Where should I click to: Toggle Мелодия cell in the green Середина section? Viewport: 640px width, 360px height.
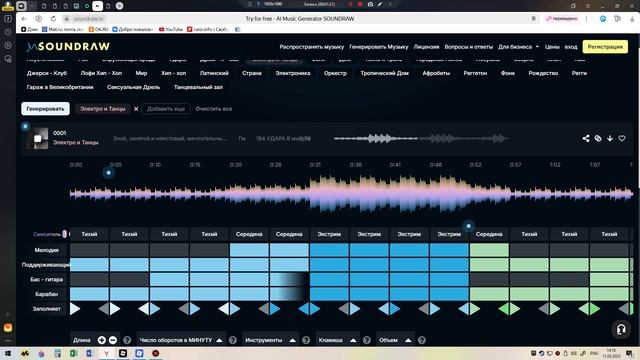coord(489,250)
